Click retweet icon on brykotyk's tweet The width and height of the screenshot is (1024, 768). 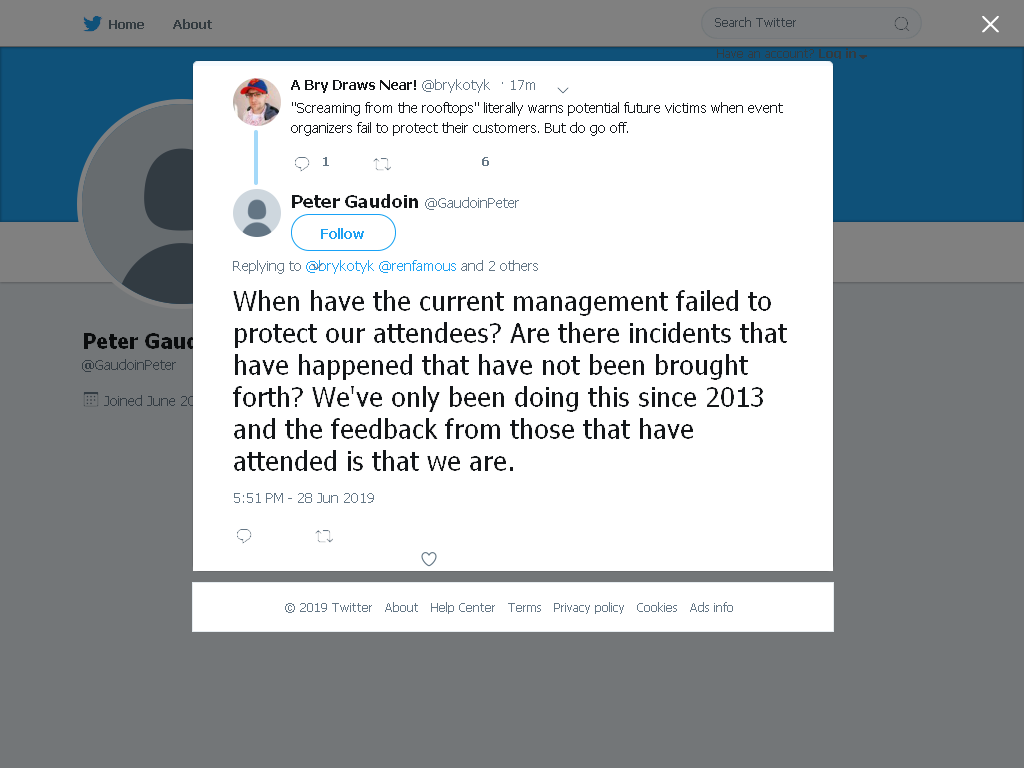click(x=382, y=164)
